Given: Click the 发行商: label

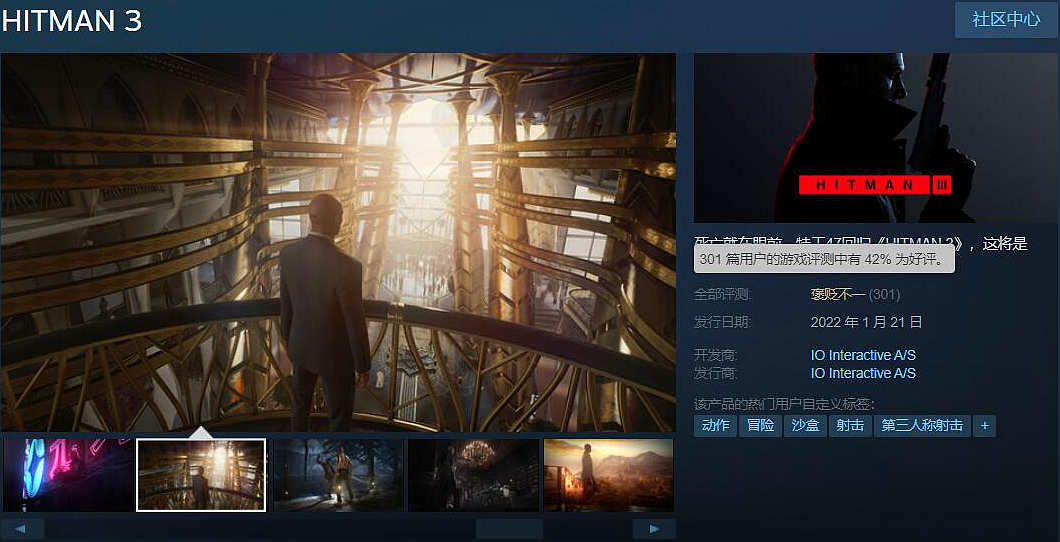Looking at the screenshot, I should coord(716,373).
